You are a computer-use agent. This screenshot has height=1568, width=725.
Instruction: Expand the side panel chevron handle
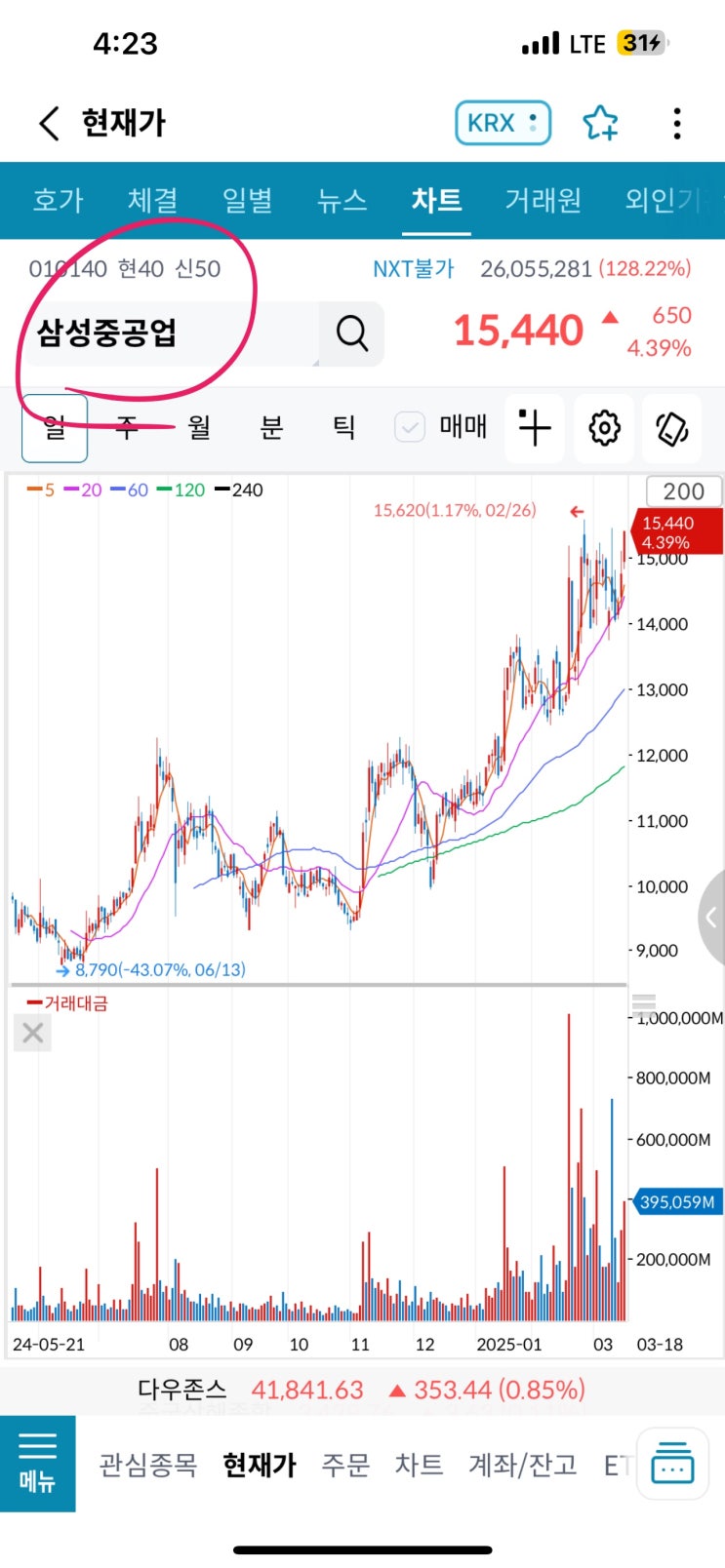click(x=712, y=917)
